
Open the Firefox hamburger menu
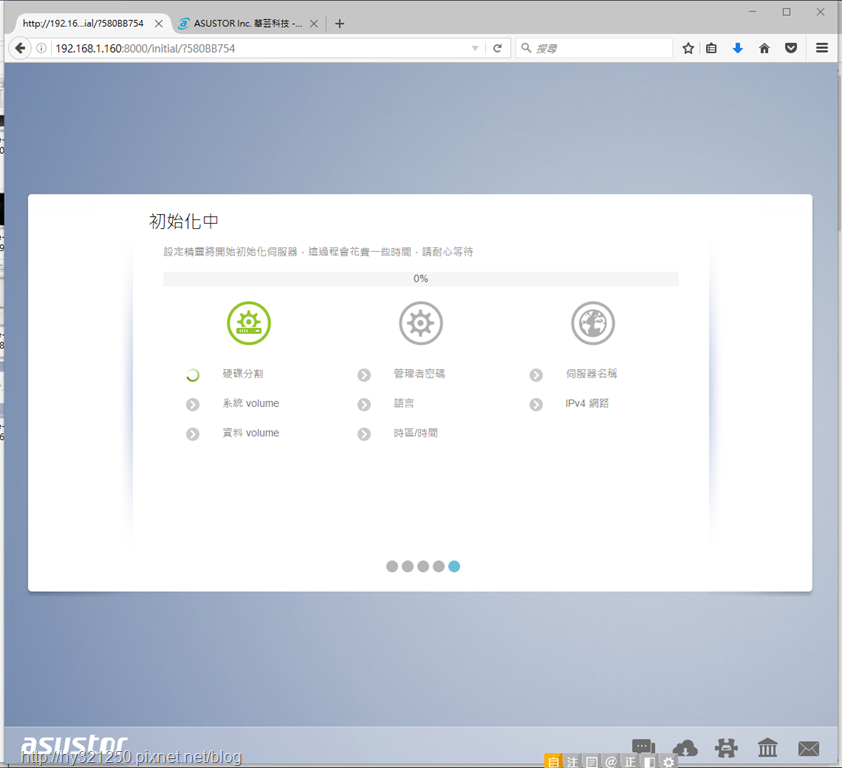coord(822,48)
